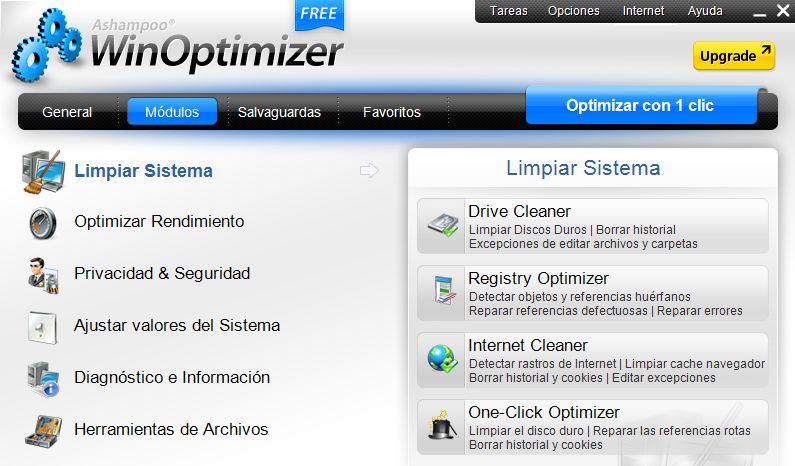Click the FREE ribbon badge
This screenshot has width=795, height=466.
[319, 14]
